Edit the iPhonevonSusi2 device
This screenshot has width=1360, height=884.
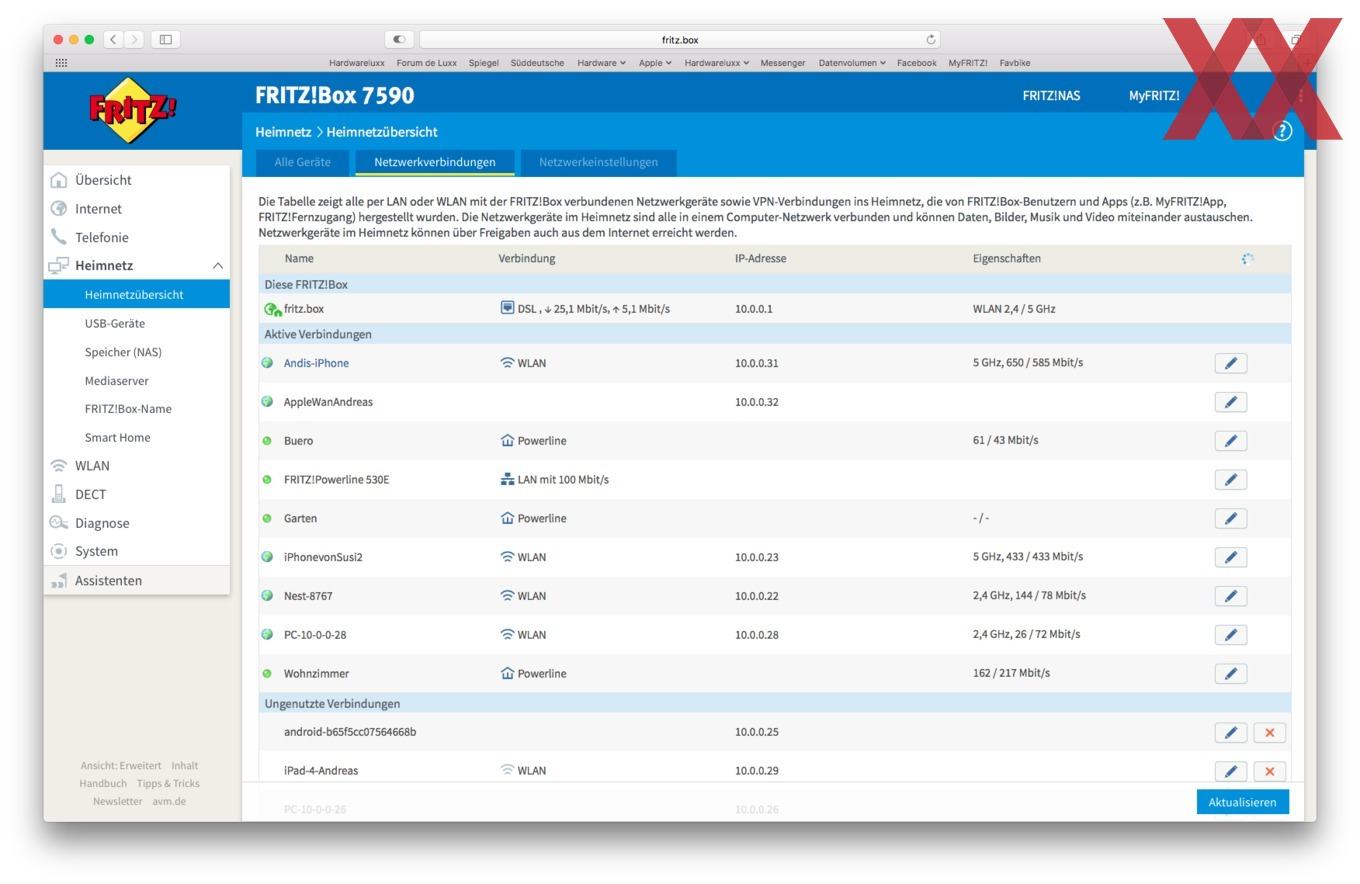[1231, 557]
